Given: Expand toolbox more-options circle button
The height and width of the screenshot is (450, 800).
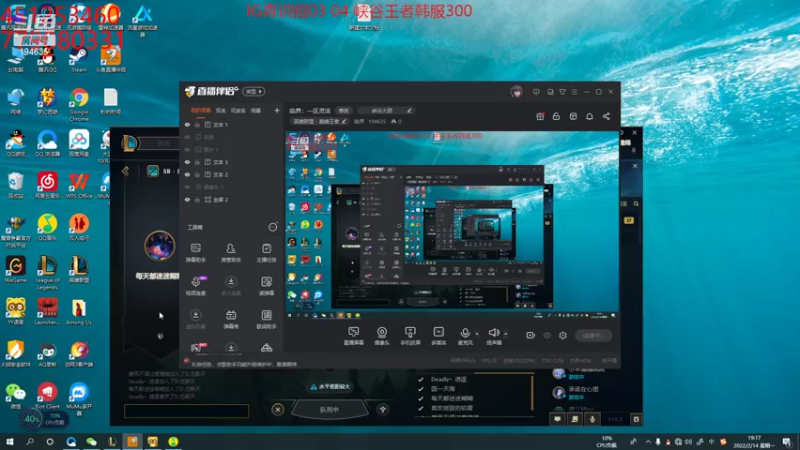Looking at the screenshot, I should coord(273,227).
